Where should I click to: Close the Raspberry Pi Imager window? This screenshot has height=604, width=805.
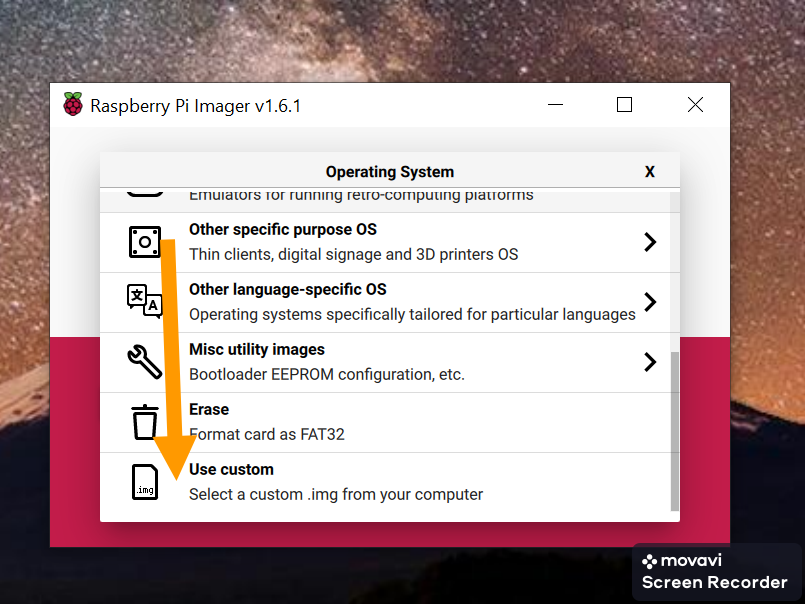(695, 105)
